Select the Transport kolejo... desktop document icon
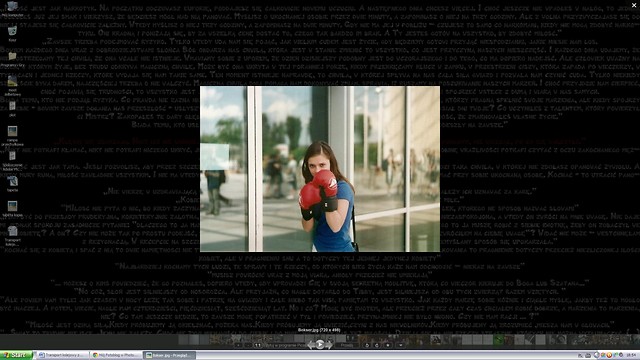 click(12, 236)
